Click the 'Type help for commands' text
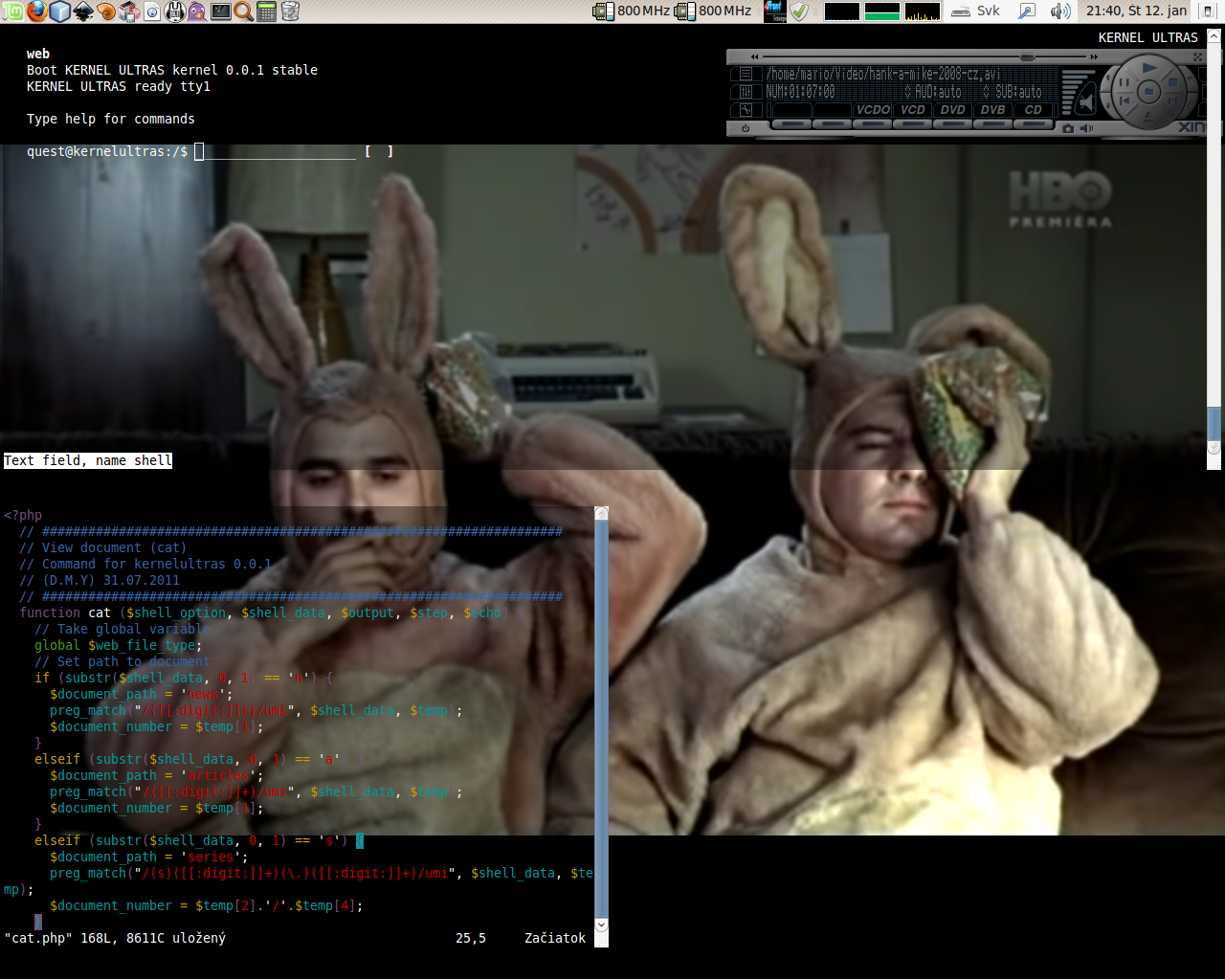Screen dimensions: 1225x980 (111, 119)
